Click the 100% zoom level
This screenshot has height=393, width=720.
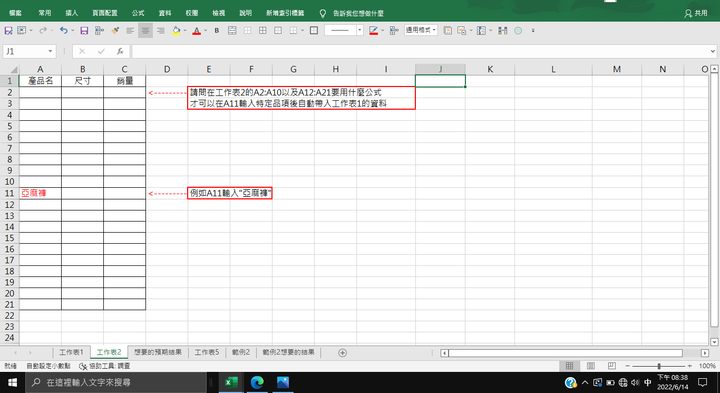pyautogui.click(x=707, y=366)
